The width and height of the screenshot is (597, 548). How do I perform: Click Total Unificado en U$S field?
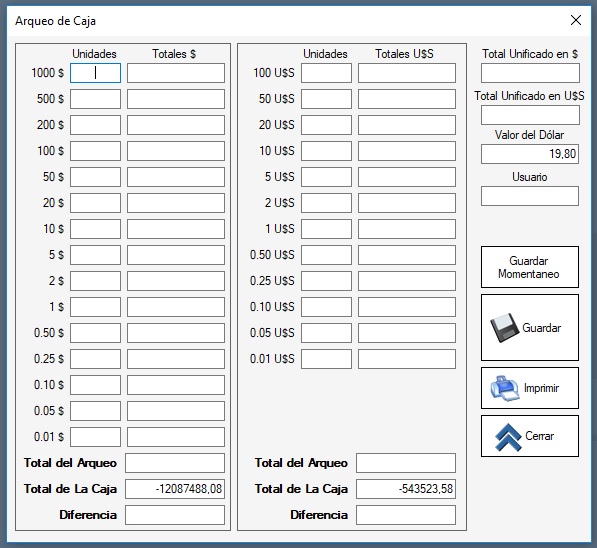pos(530,115)
